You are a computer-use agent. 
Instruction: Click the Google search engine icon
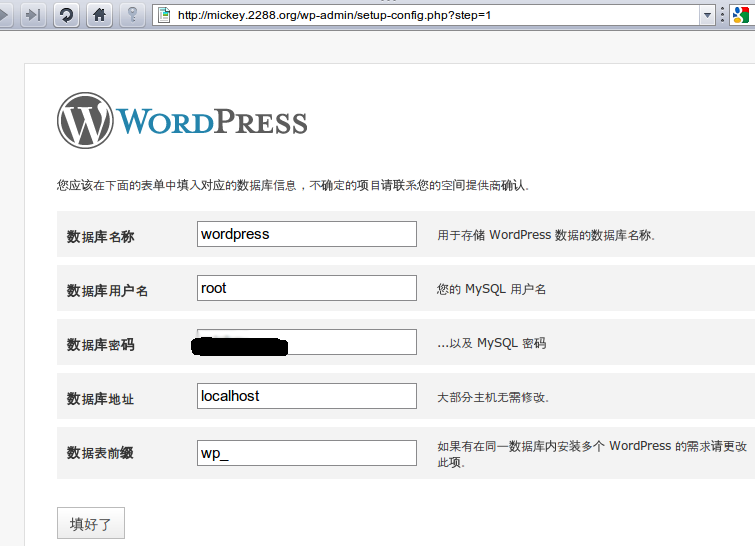[741, 15]
